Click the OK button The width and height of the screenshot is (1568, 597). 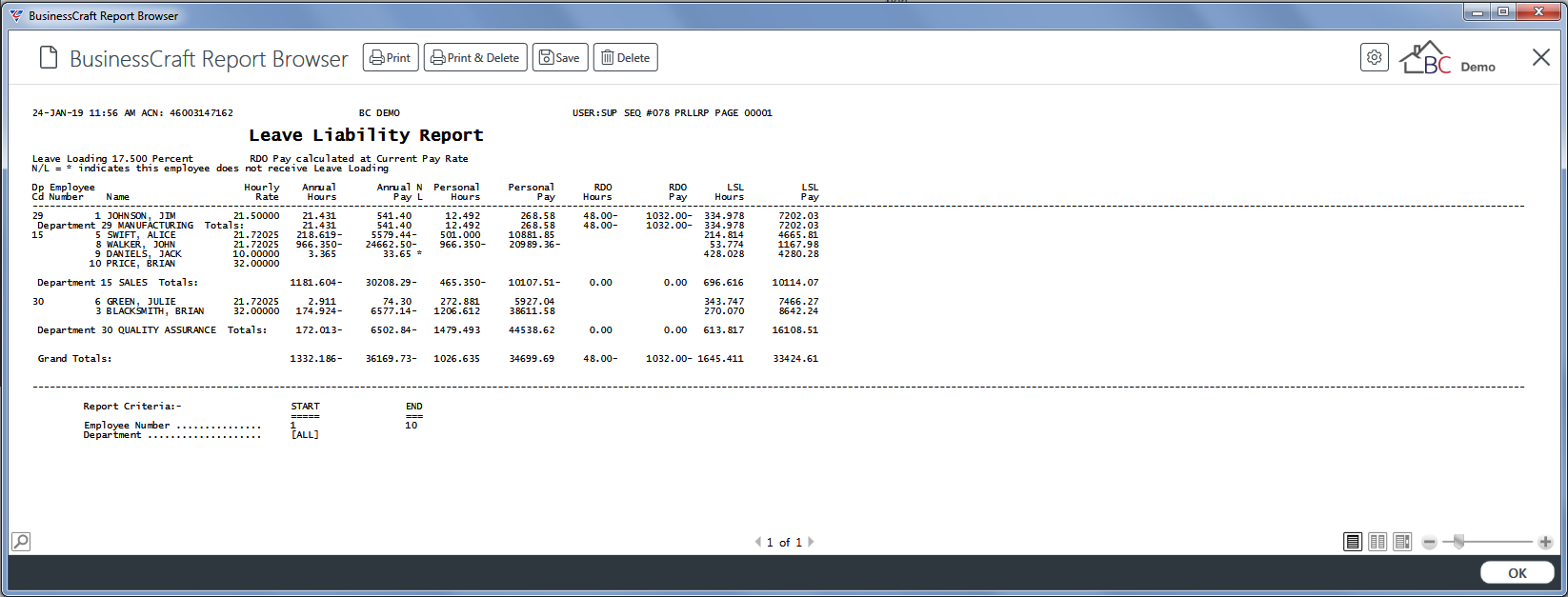1518,572
